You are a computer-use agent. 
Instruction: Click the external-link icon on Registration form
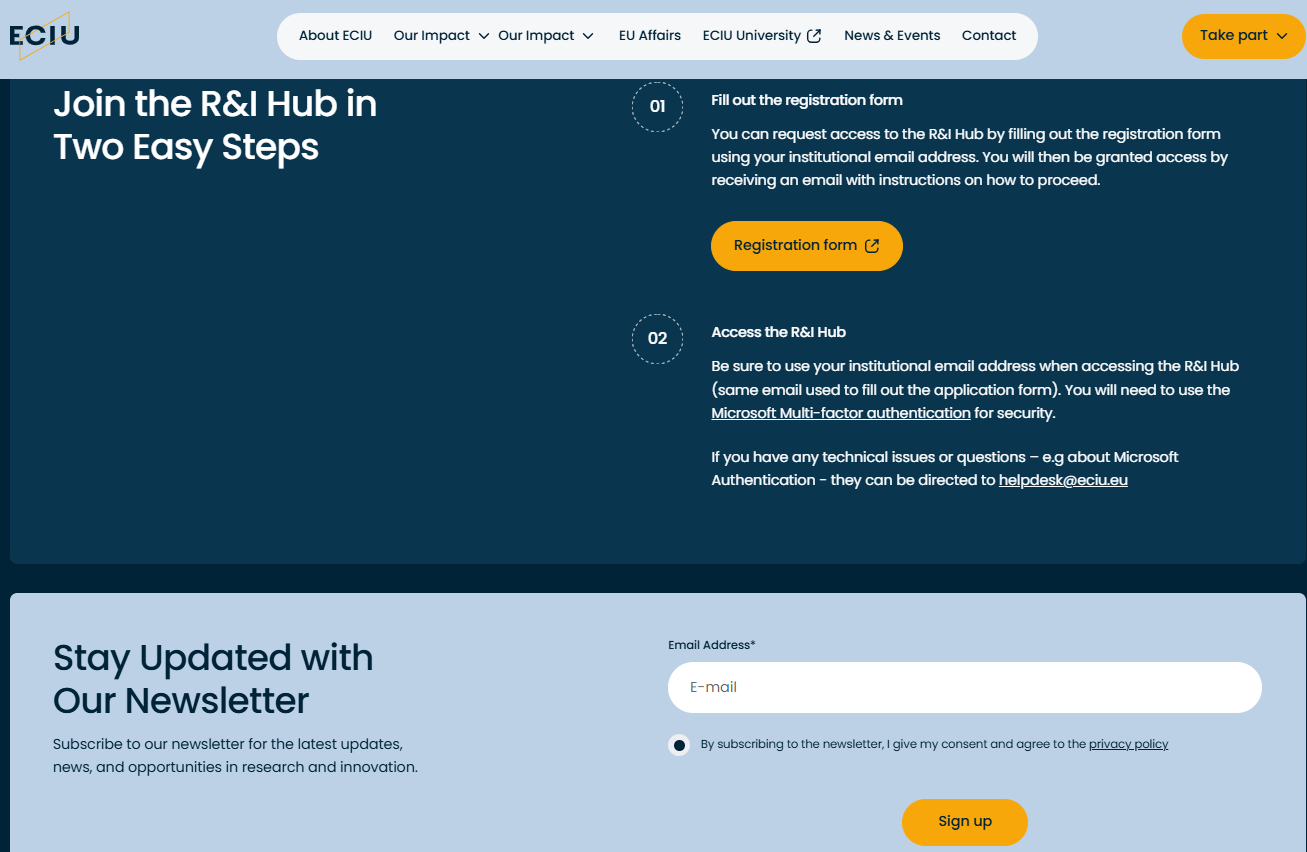point(872,246)
